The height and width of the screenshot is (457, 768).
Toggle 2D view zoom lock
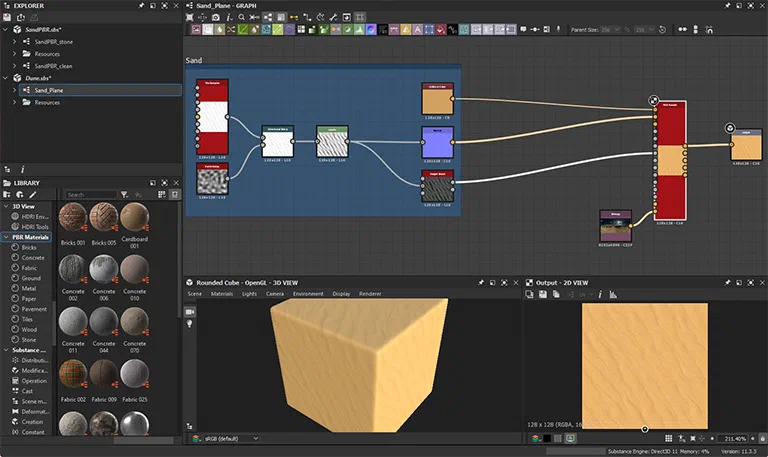click(762, 438)
